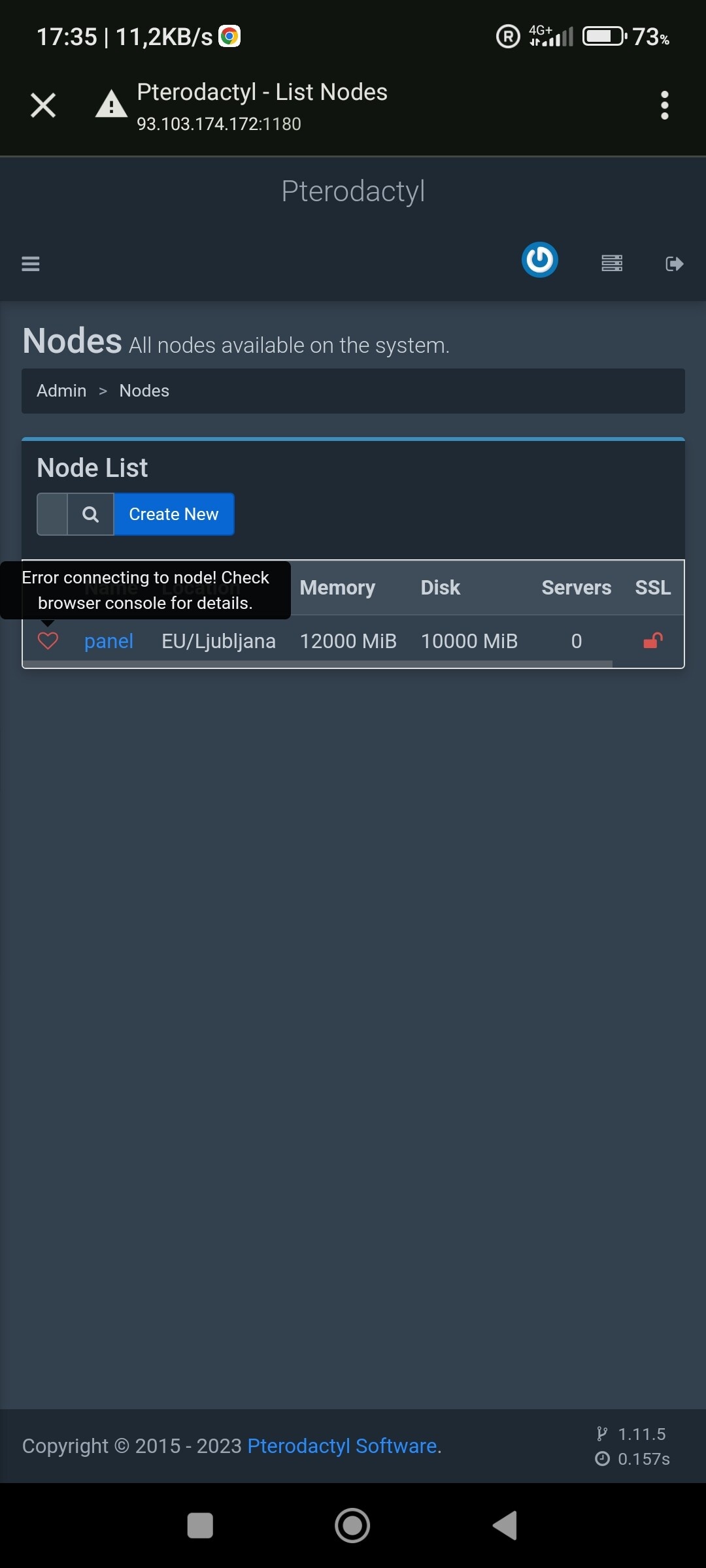The image size is (706, 1568).
Task: Click the blue power avatar icon
Action: (540, 260)
